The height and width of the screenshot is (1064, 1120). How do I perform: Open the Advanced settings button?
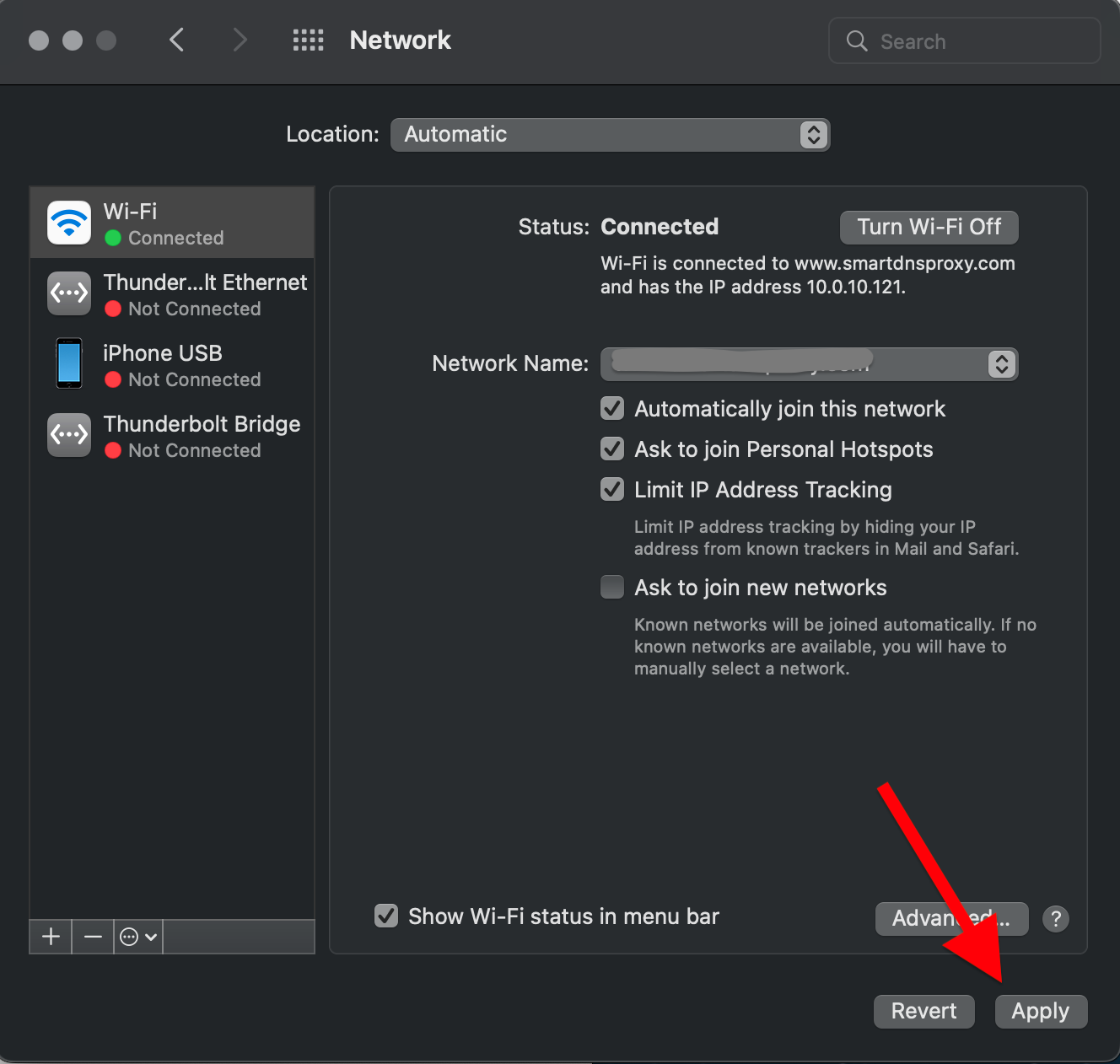[952, 918]
